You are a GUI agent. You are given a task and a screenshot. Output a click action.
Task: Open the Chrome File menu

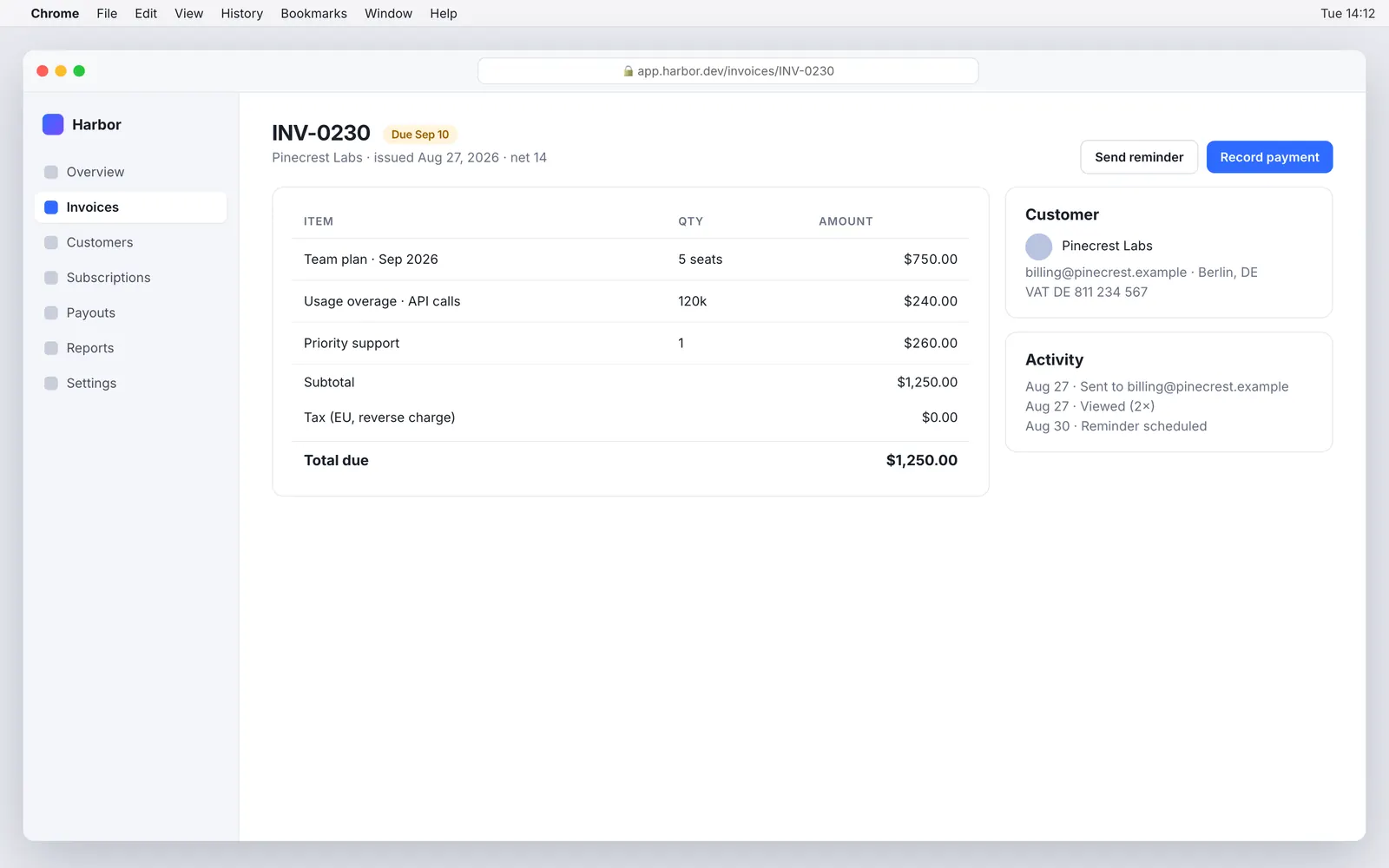click(x=107, y=13)
